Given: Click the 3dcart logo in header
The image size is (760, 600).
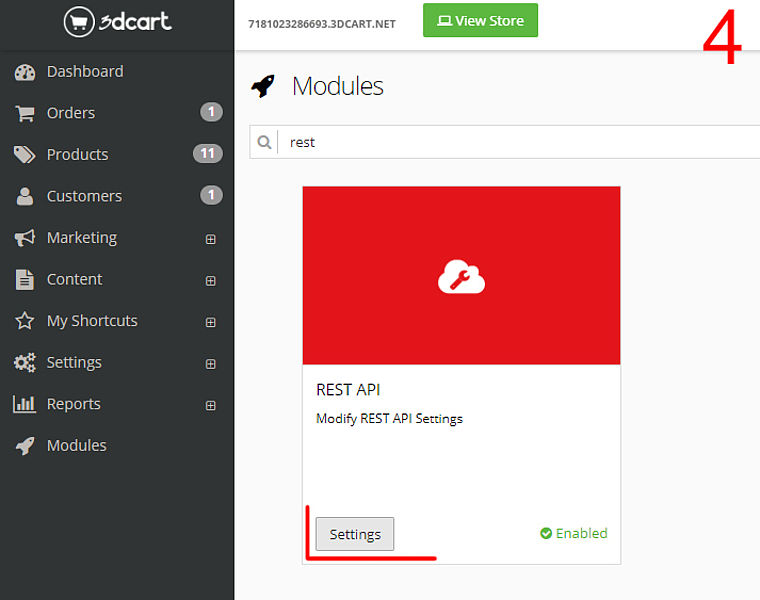Looking at the screenshot, I should click(117, 21).
